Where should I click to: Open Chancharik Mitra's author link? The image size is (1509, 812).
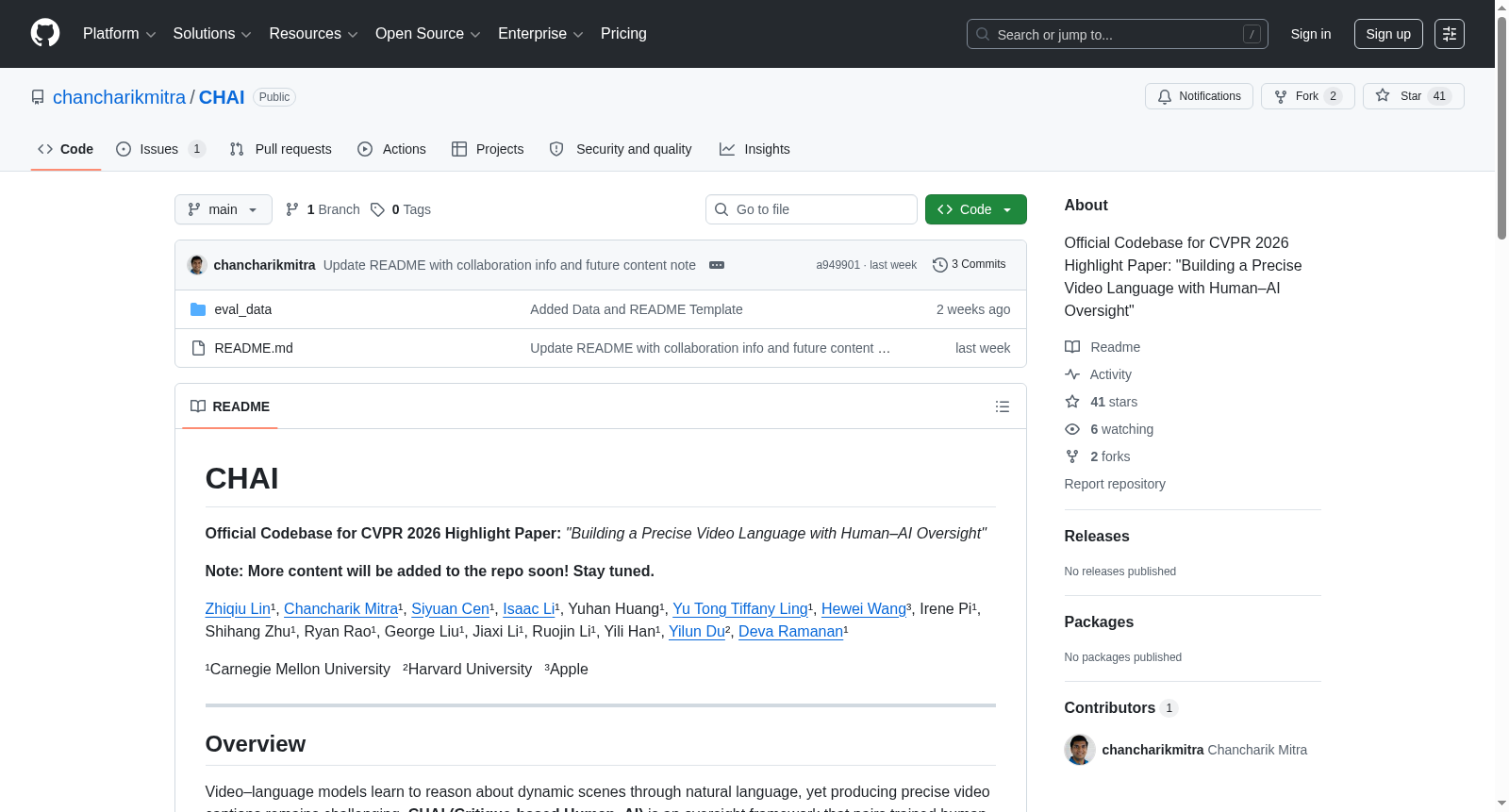point(341,609)
